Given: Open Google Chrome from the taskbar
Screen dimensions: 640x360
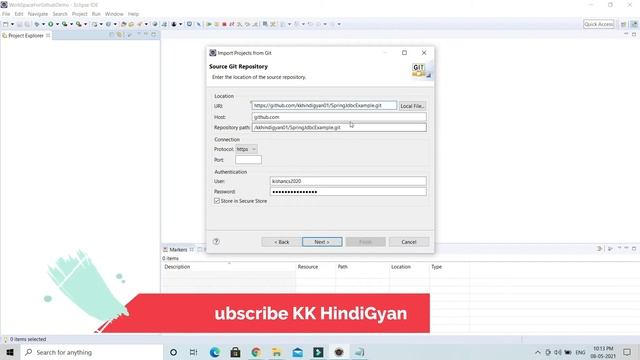Looking at the screenshot, I should (x=256, y=352).
